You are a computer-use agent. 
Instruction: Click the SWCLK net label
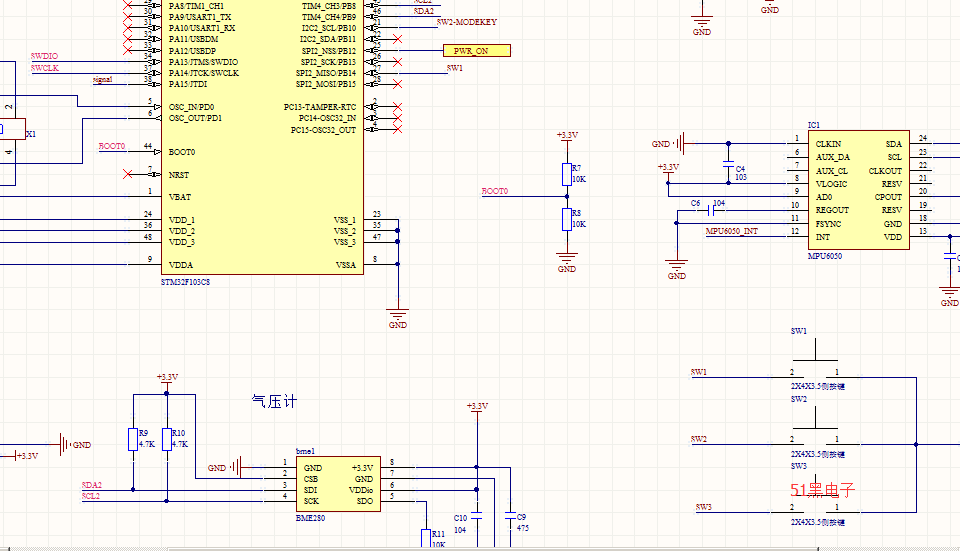[x=45, y=68]
